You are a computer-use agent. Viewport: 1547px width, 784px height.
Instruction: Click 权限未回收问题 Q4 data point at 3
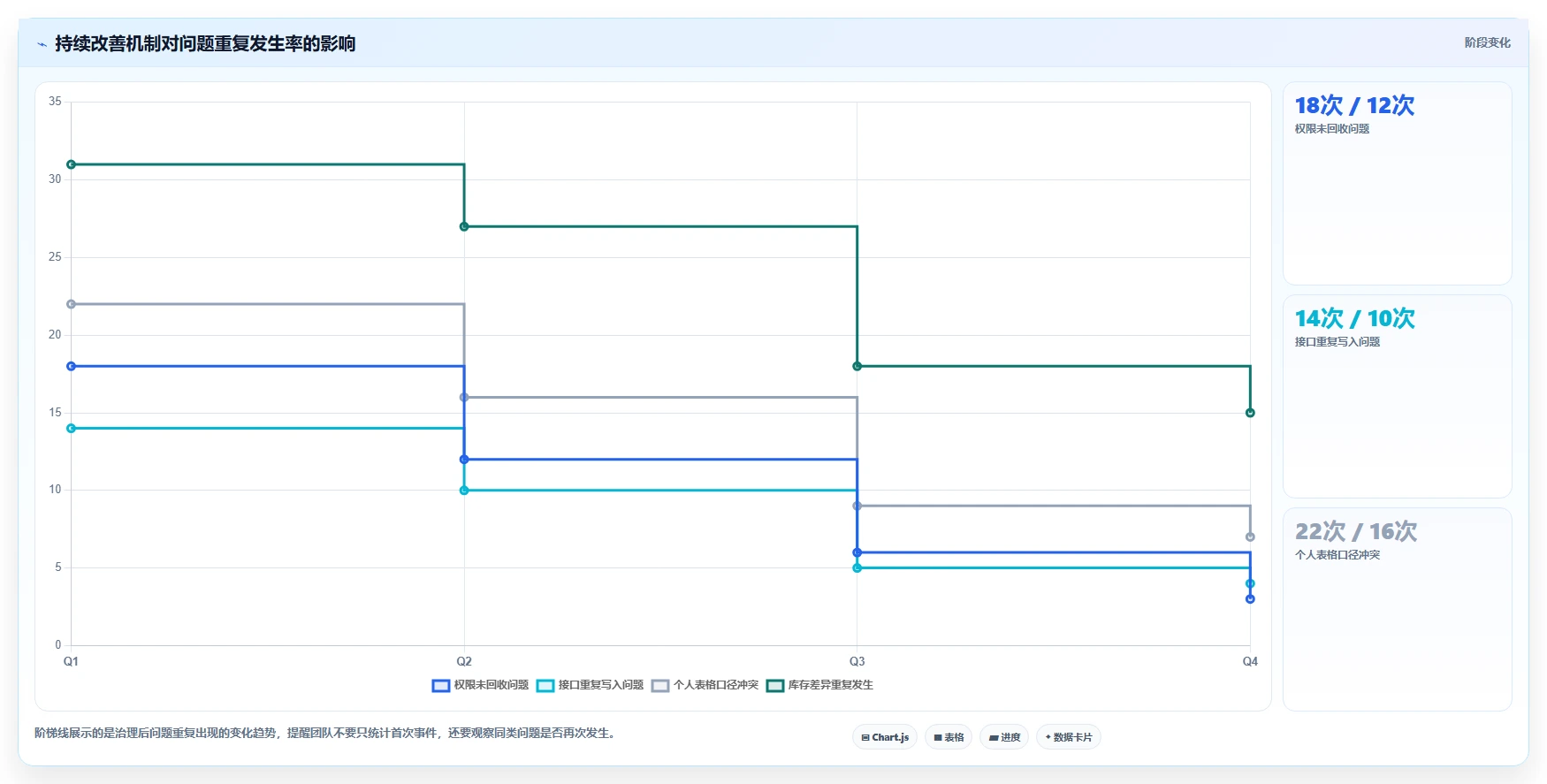[1250, 599]
